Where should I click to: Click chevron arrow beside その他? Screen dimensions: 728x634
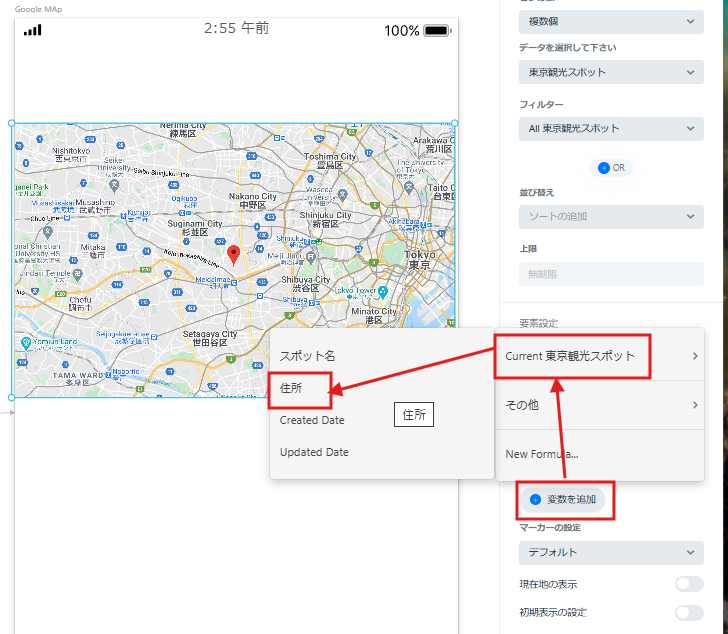[x=695, y=405]
